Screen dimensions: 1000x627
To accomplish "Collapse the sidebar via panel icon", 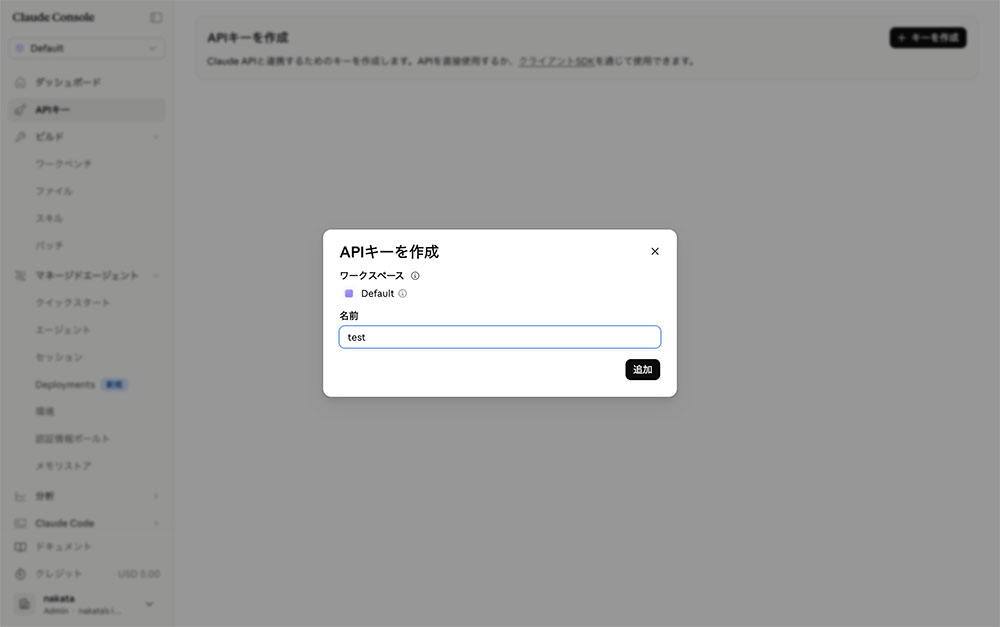I will click(156, 17).
